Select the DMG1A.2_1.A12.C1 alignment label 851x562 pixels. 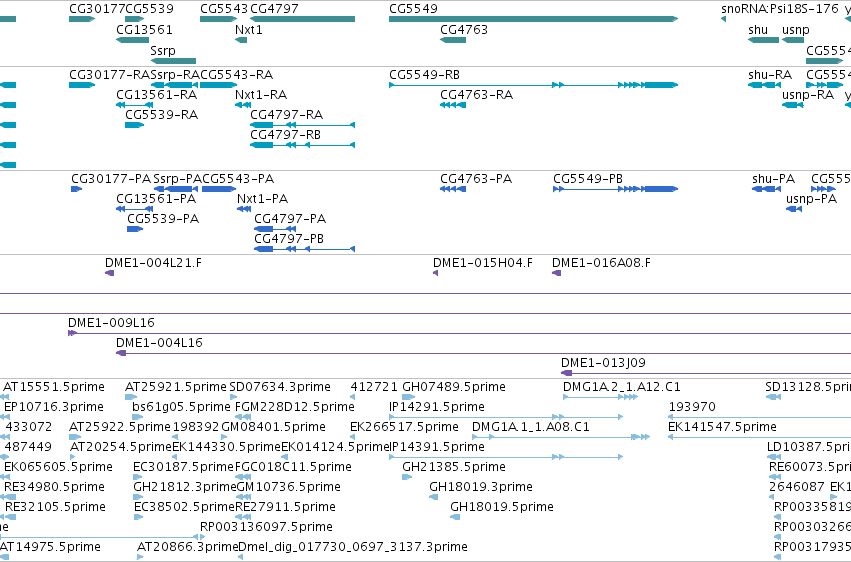(x=621, y=387)
